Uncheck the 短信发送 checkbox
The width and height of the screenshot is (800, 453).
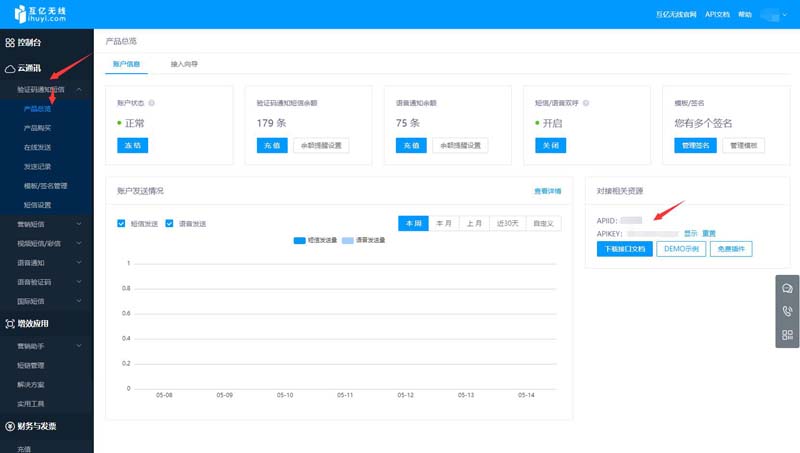tap(122, 223)
